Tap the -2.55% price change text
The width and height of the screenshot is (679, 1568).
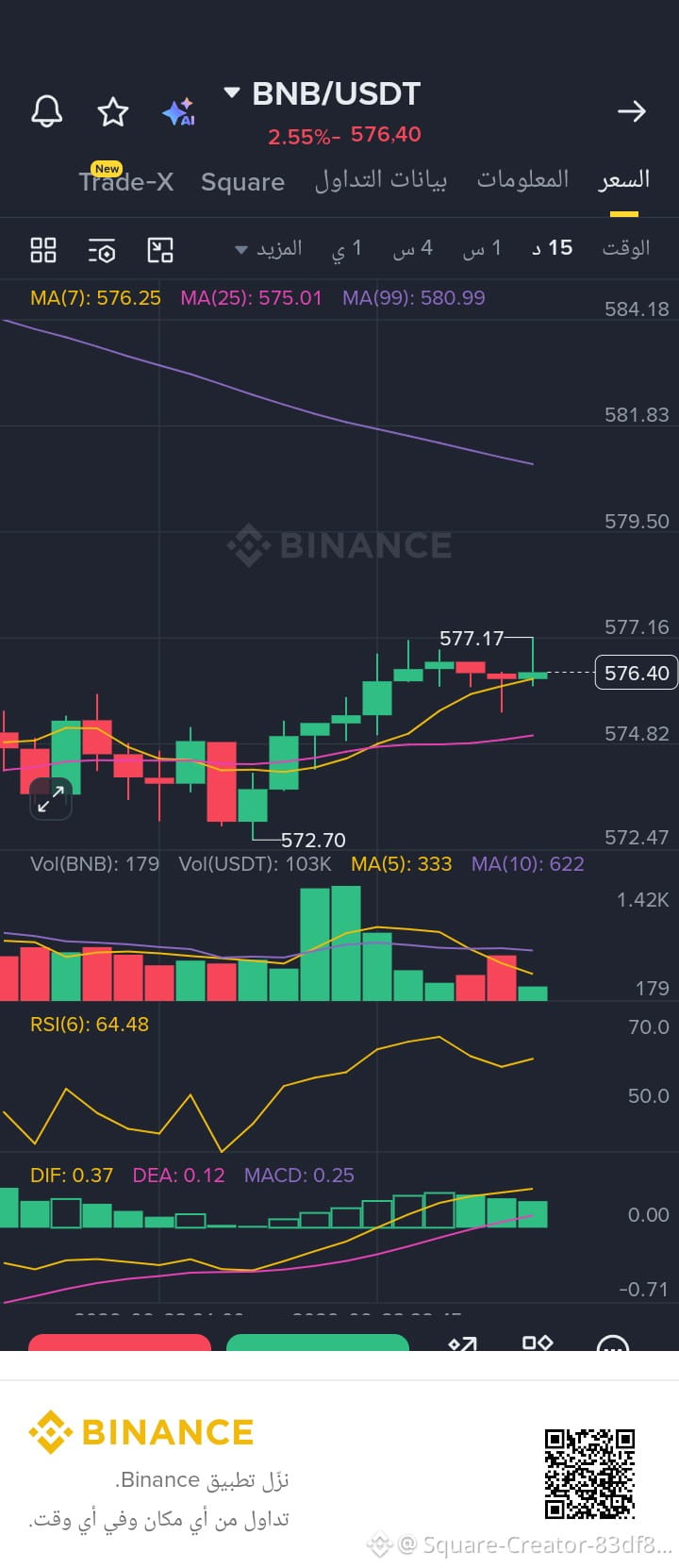[304, 137]
